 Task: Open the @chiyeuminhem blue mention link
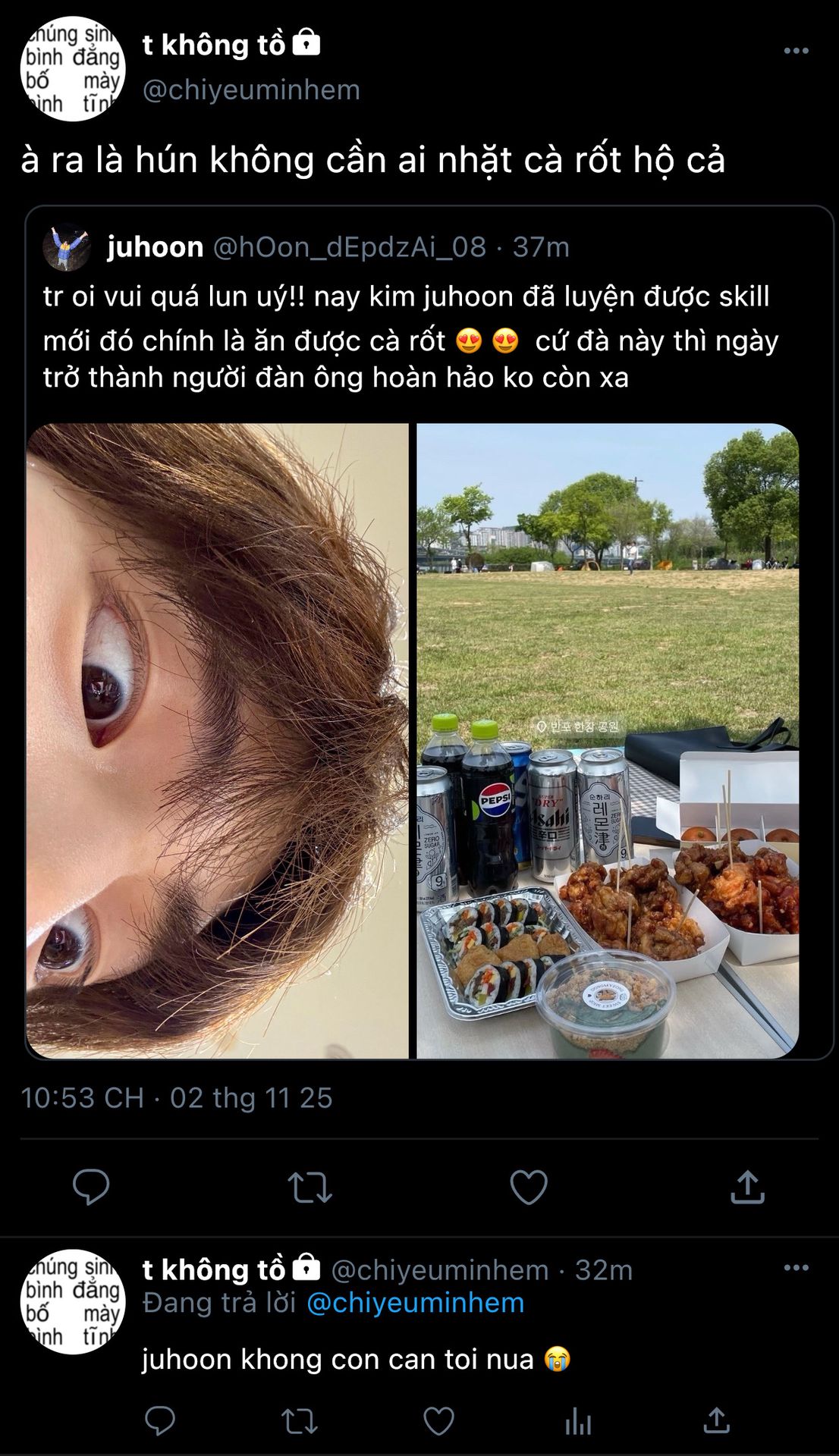pos(416,1302)
